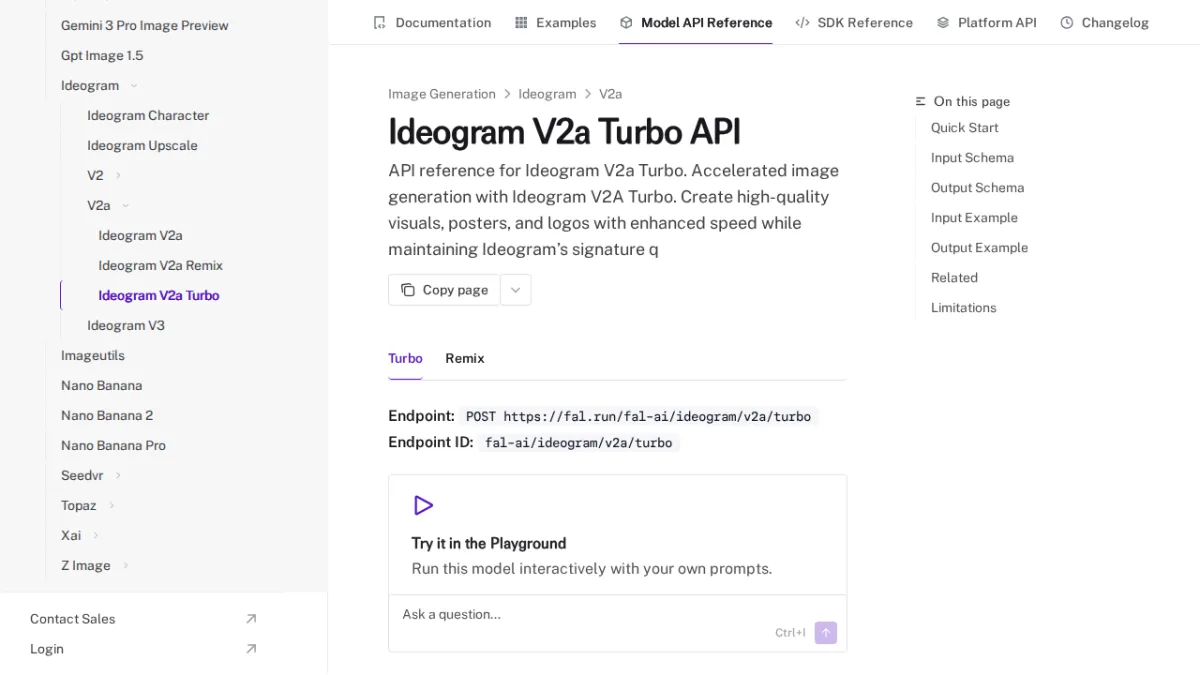Open Try it in the Playground card
1200x675 pixels.
point(618,535)
